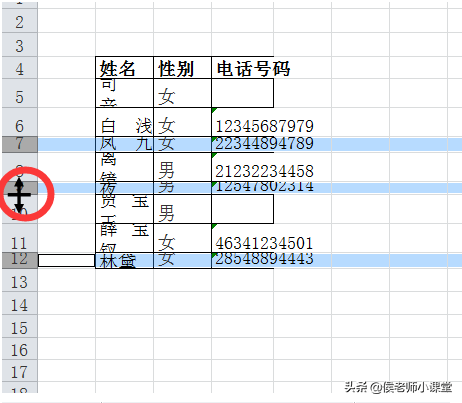This screenshot has height=403, width=462.
Task: Click the 男 gender cell in row 10
Action: click(182, 209)
